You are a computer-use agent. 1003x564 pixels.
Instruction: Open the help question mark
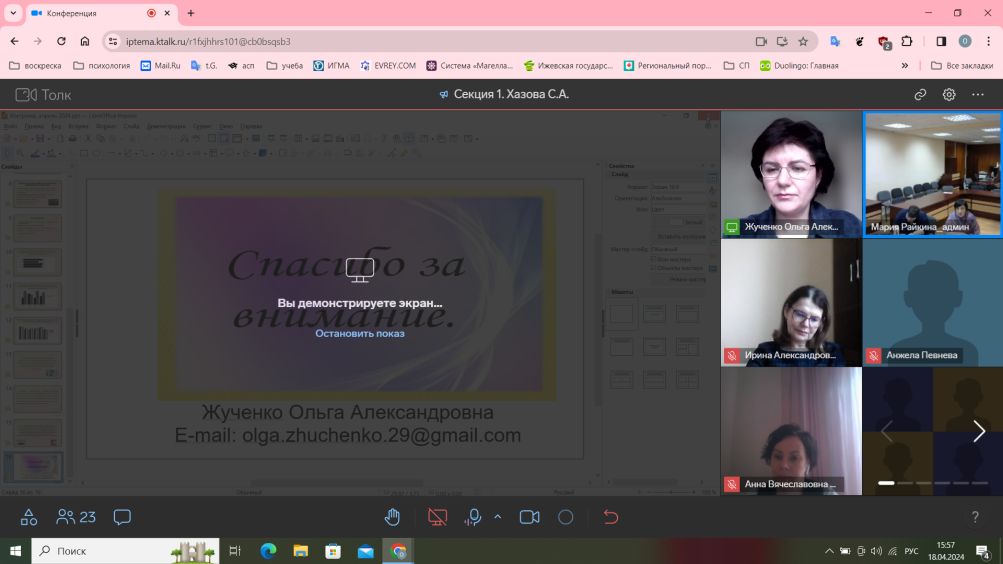975,517
